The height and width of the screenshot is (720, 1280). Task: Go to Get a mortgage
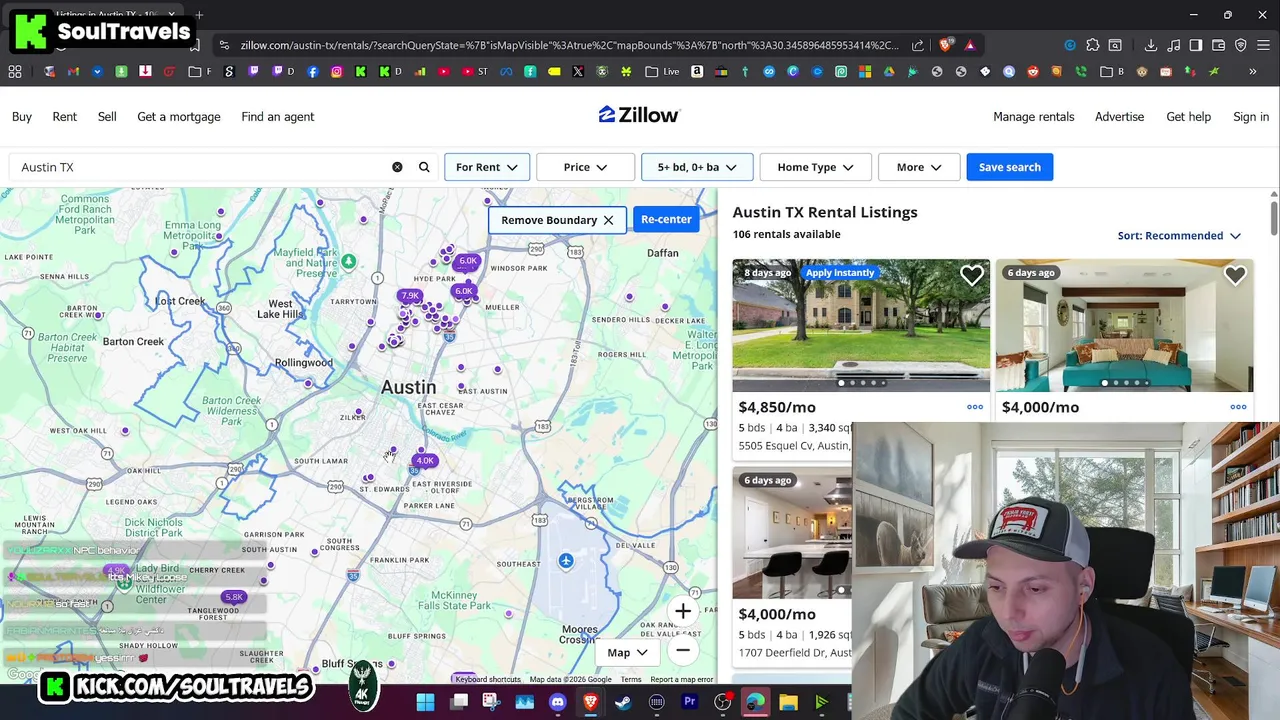point(179,117)
